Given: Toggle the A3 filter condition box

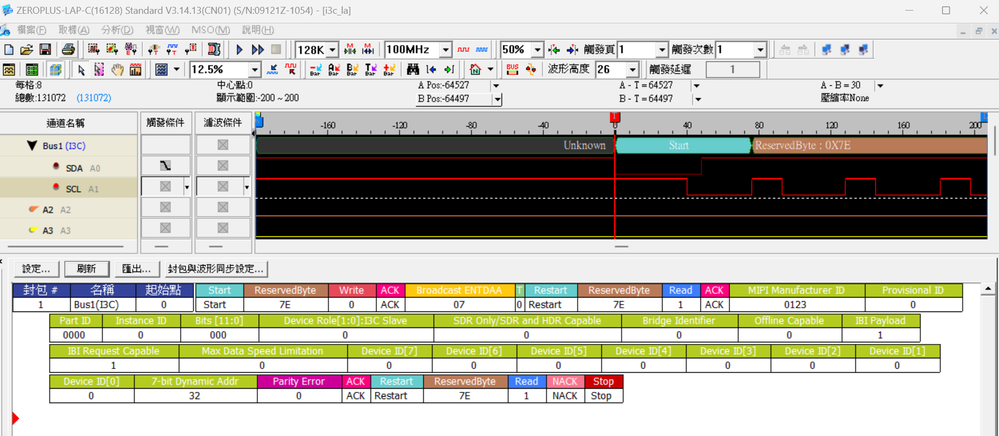Looking at the screenshot, I should tap(222, 229).
